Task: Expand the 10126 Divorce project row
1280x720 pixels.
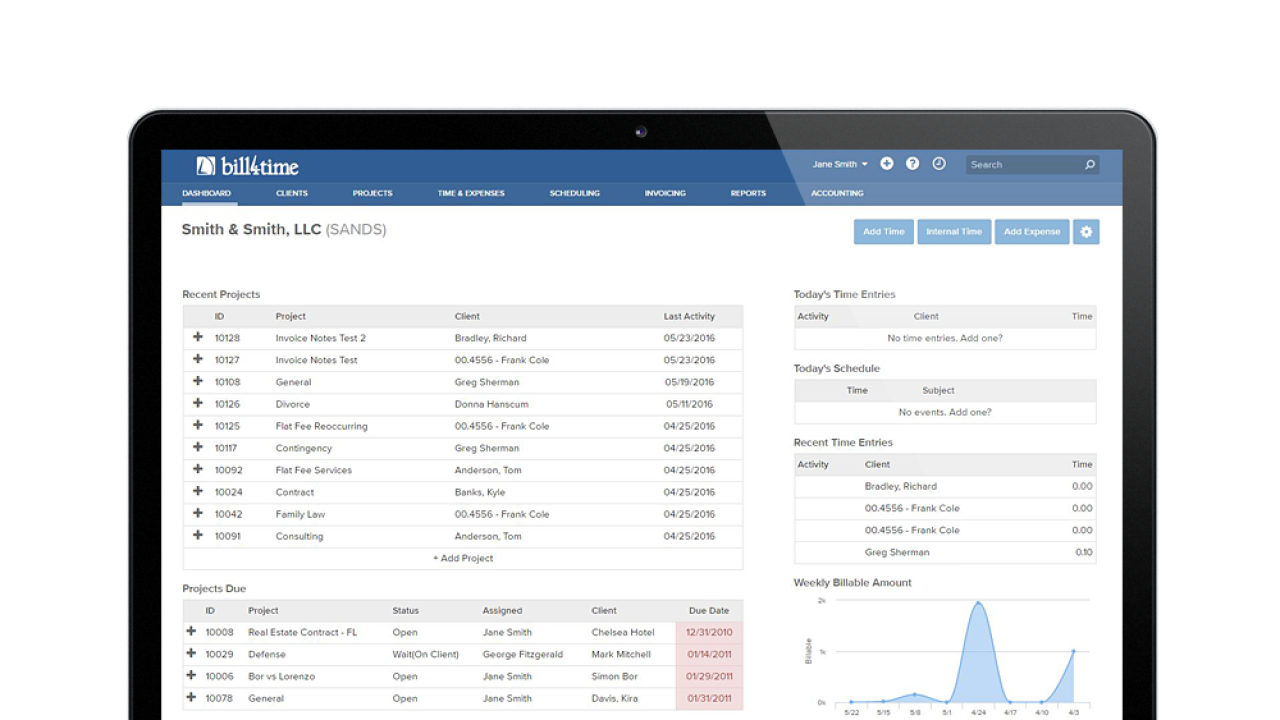Action: pyautogui.click(x=198, y=404)
